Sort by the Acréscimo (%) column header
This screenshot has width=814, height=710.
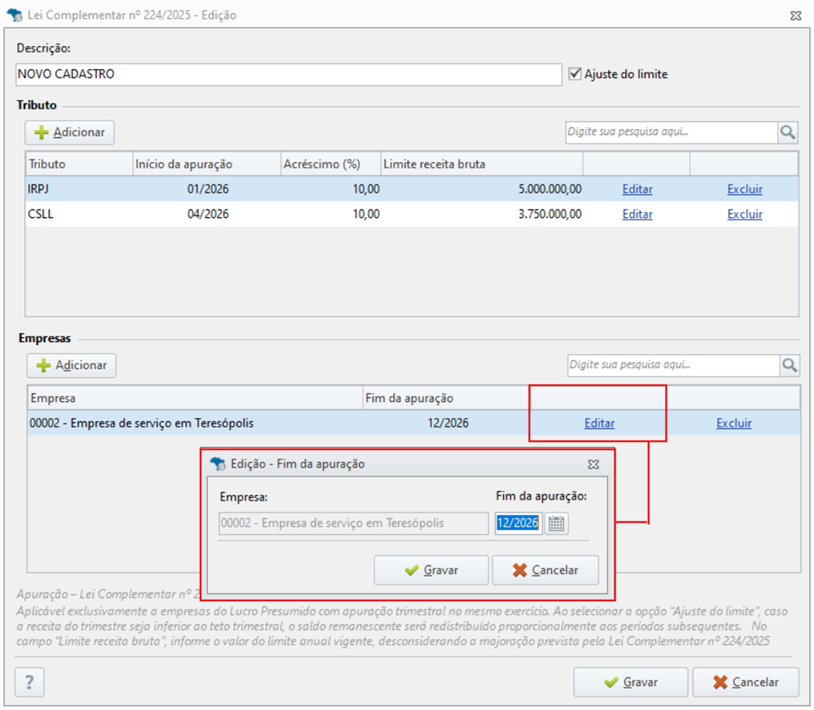point(331,165)
